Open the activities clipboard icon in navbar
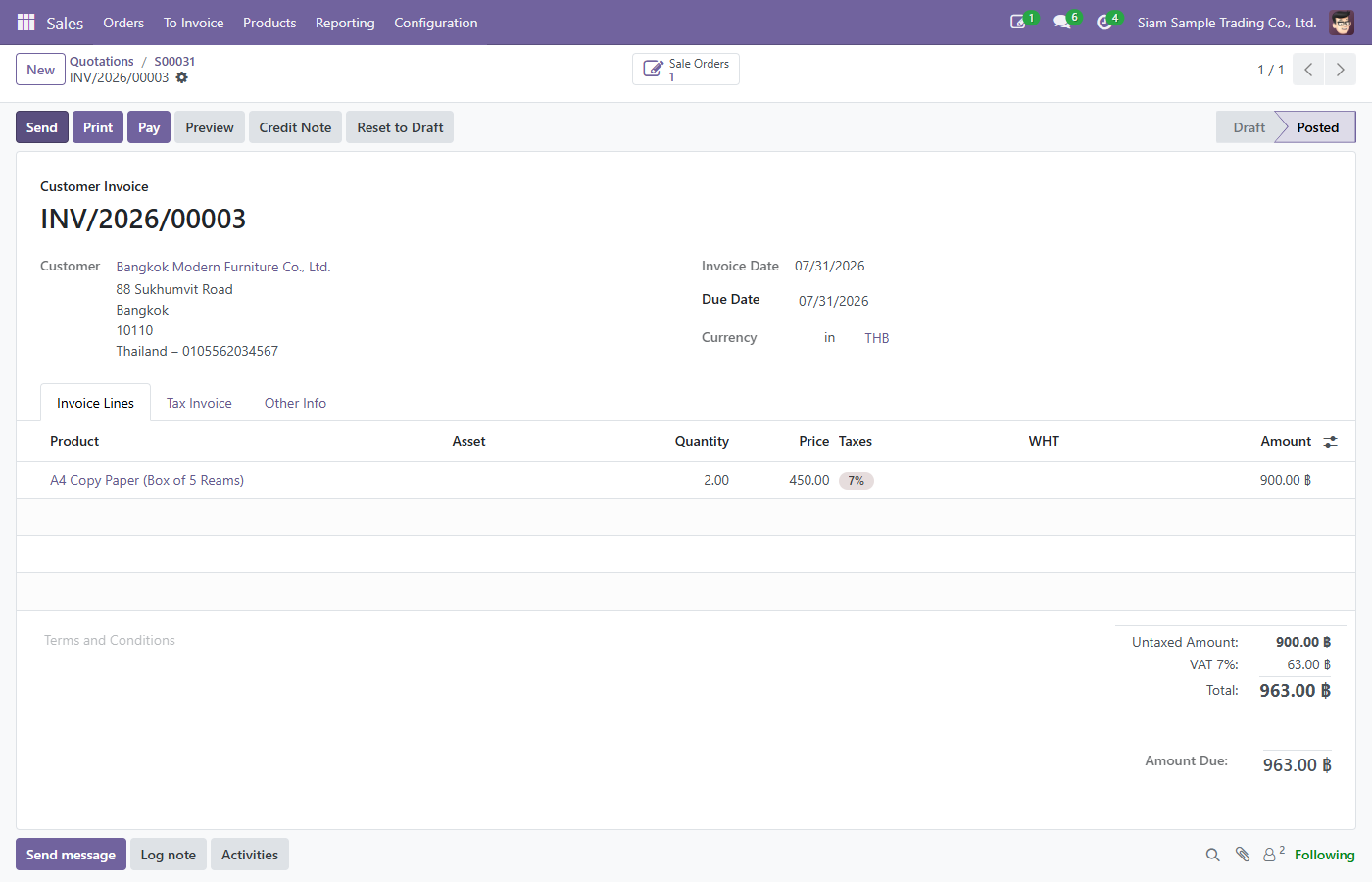This screenshot has height=882, width=1372. (x=1019, y=22)
